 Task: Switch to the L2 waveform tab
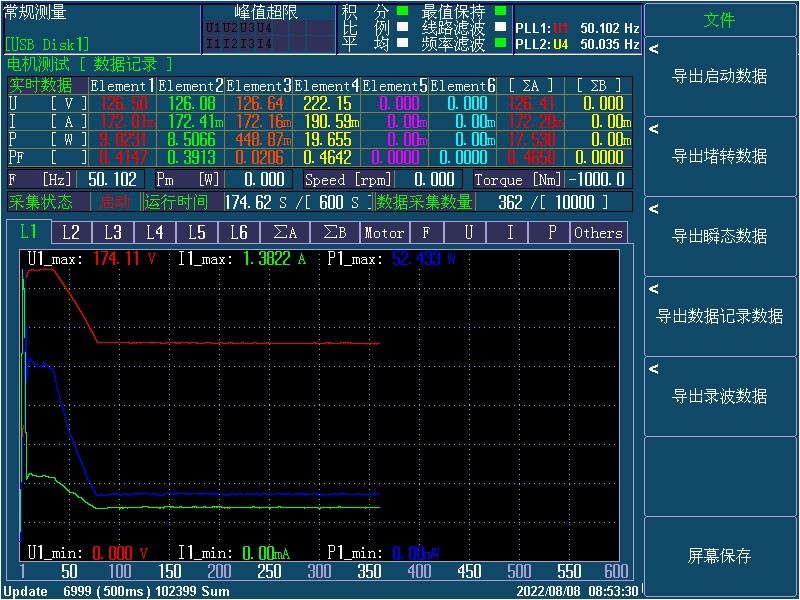pos(70,232)
